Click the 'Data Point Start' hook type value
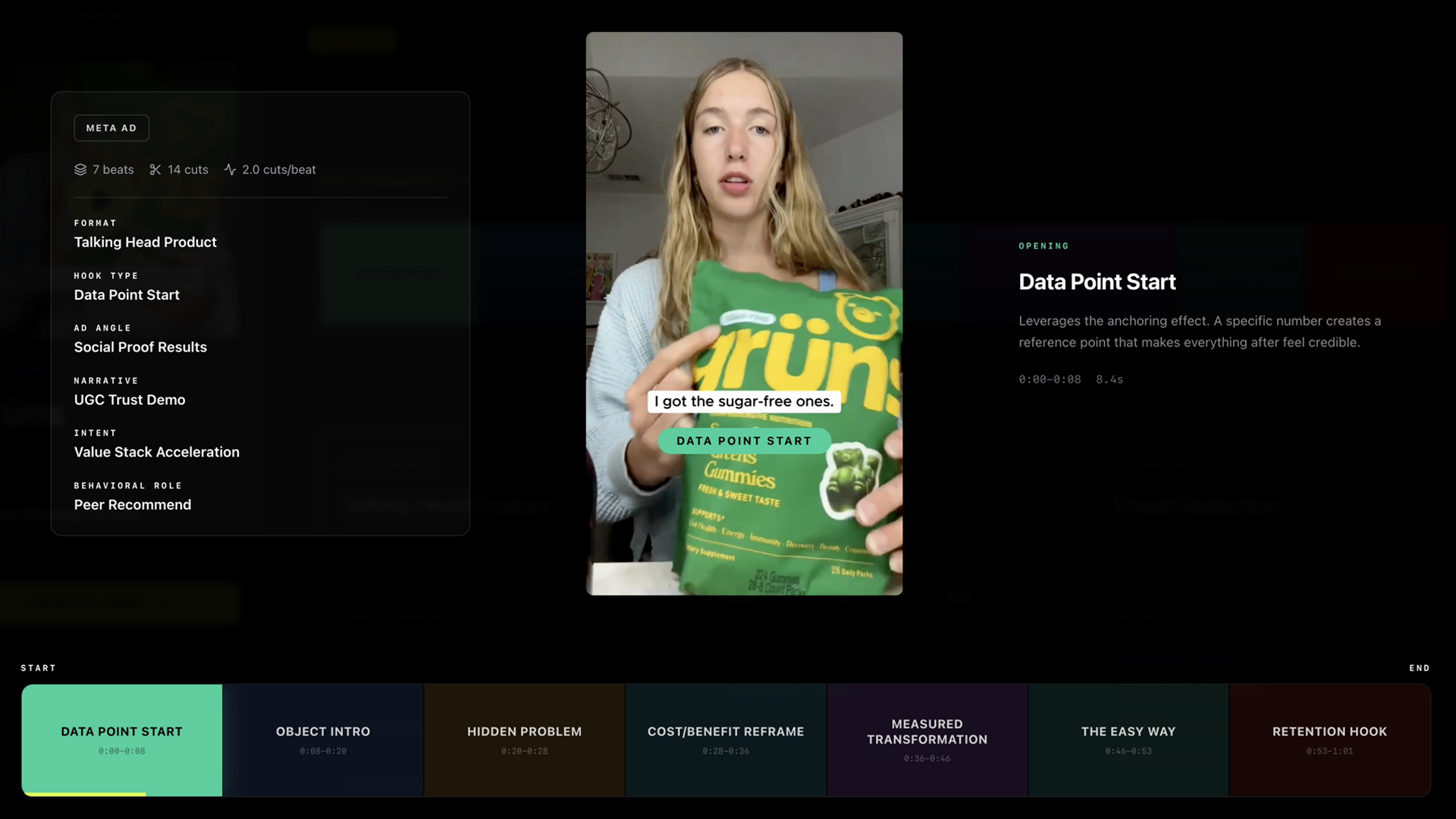The image size is (1456, 819). pos(127,295)
